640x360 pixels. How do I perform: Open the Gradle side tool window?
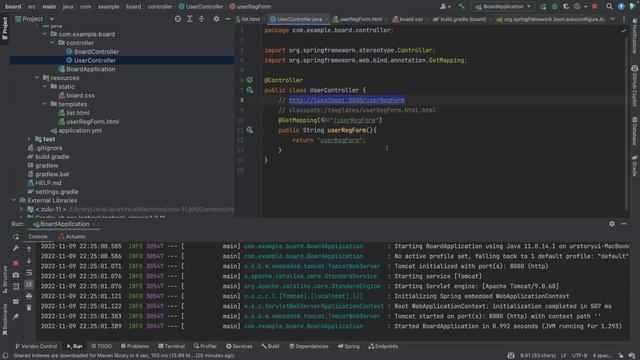click(x=635, y=165)
